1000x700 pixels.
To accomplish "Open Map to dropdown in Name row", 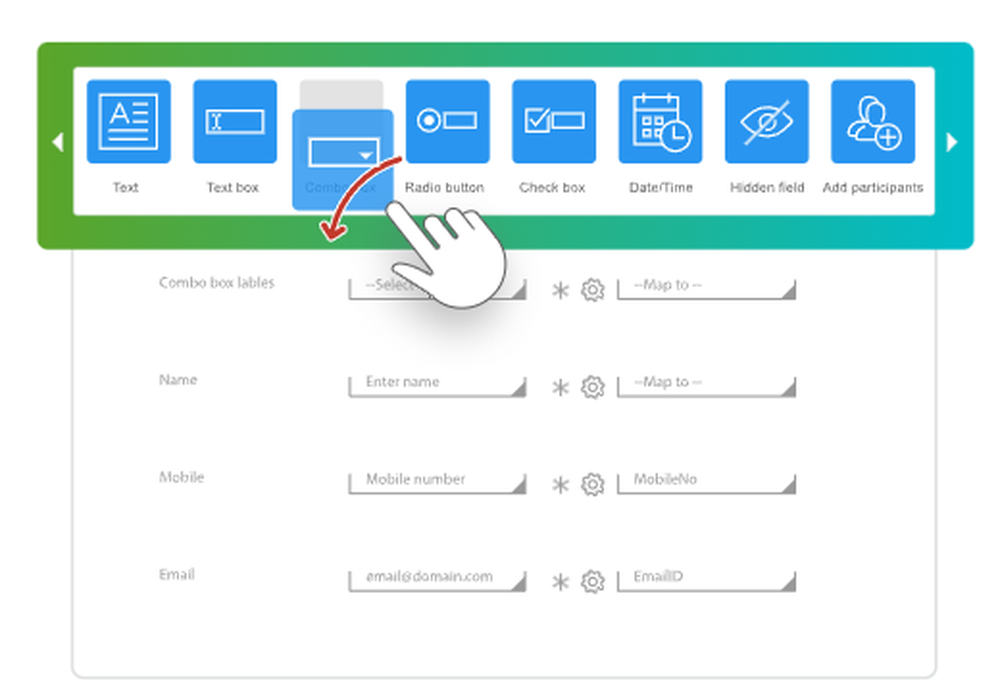I will click(x=707, y=385).
